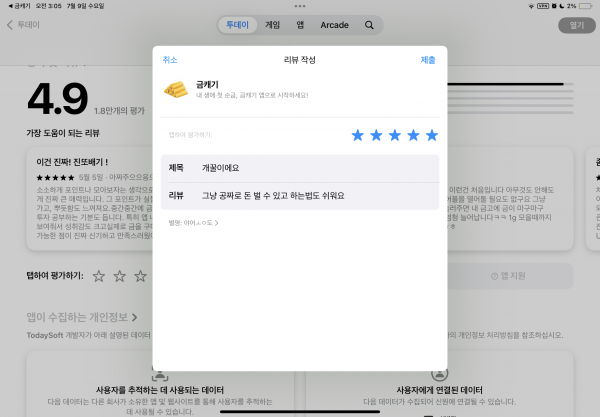Switch to the Arcade tab
This screenshot has height=417, width=600.
334,25
